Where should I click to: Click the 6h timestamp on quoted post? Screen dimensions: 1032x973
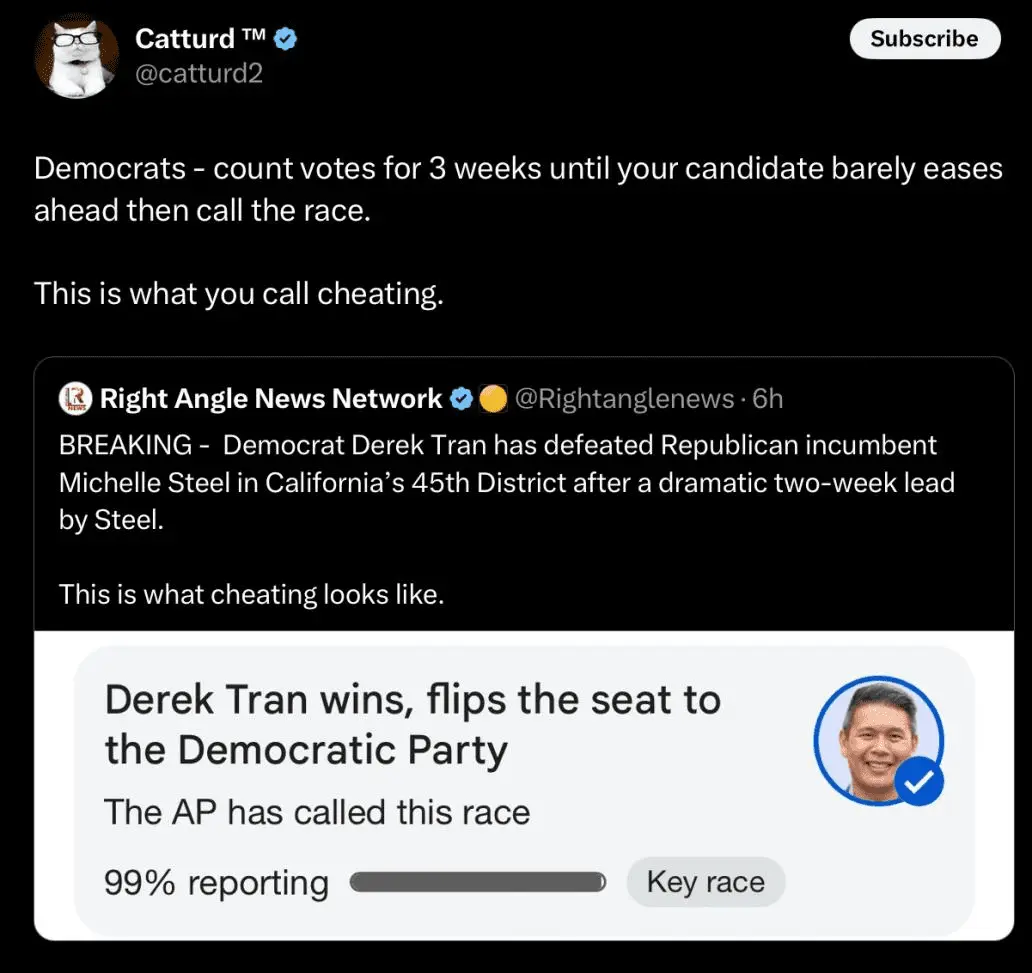point(768,399)
